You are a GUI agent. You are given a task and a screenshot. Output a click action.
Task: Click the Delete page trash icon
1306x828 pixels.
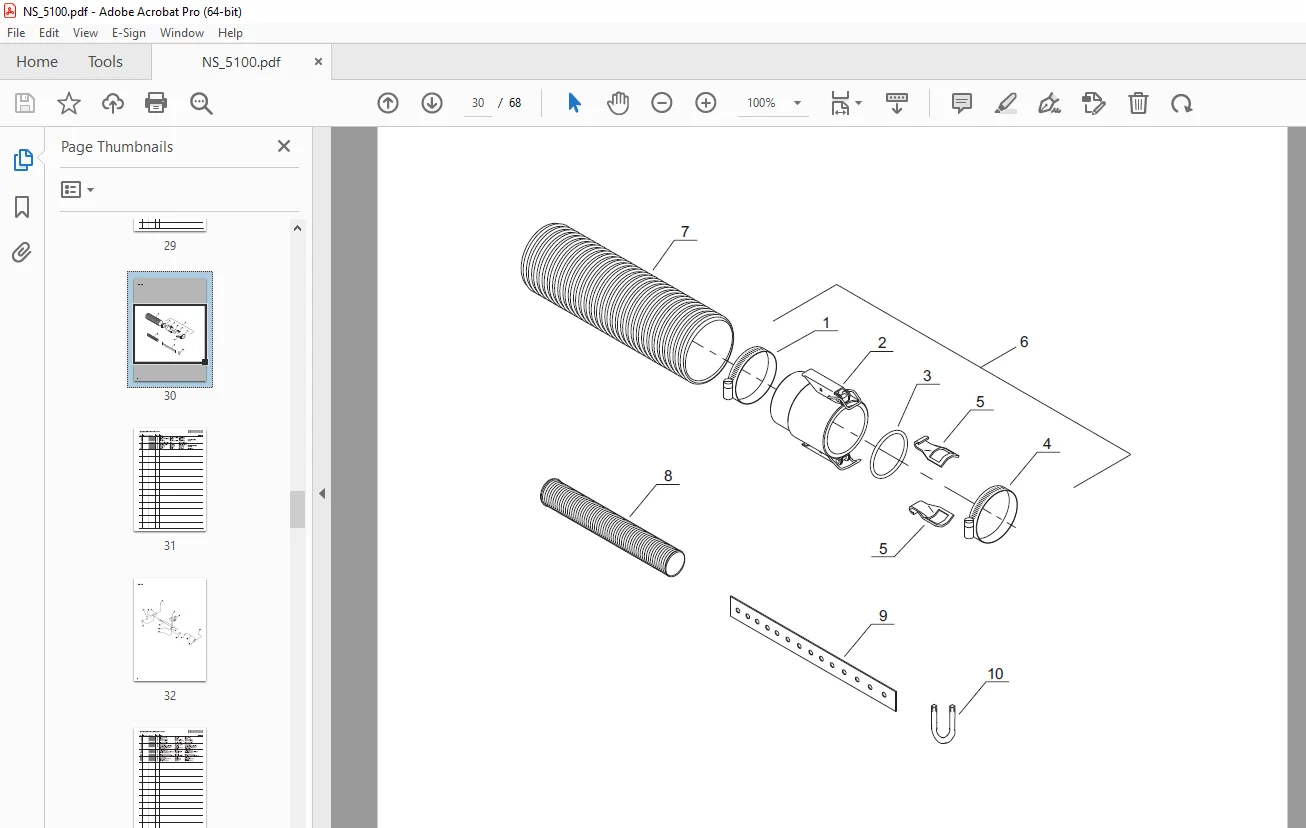[1138, 103]
